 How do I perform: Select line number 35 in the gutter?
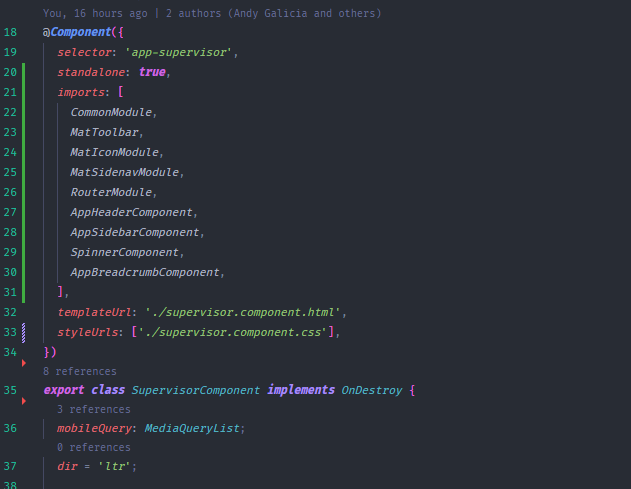click(x=11, y=390)
